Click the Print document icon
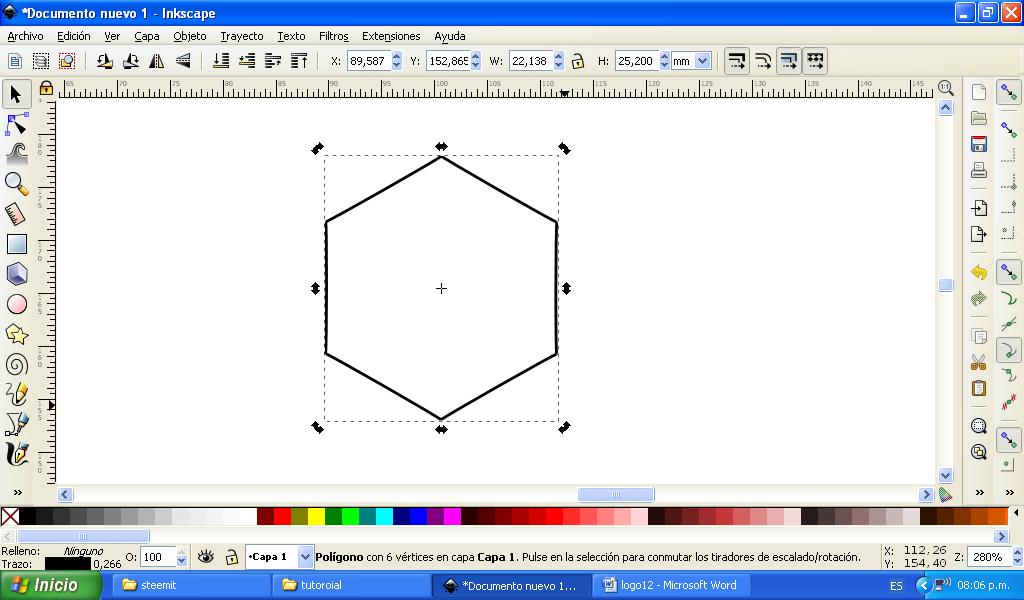The height and width of the screenshot is (600, 1024). pyautogui.click(x=978, y=170)
